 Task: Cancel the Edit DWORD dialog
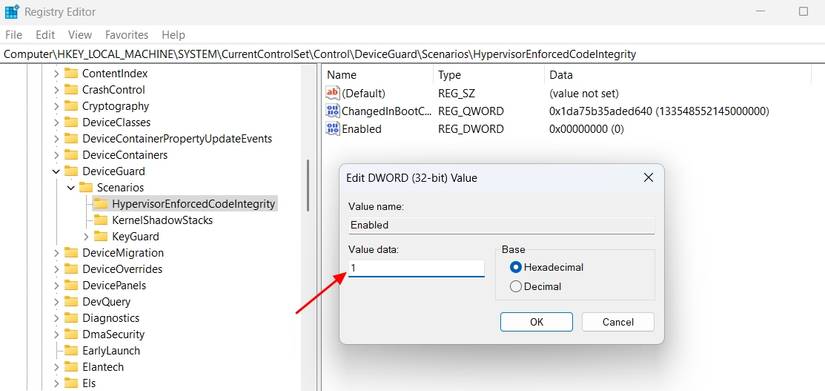coord(618,322)
